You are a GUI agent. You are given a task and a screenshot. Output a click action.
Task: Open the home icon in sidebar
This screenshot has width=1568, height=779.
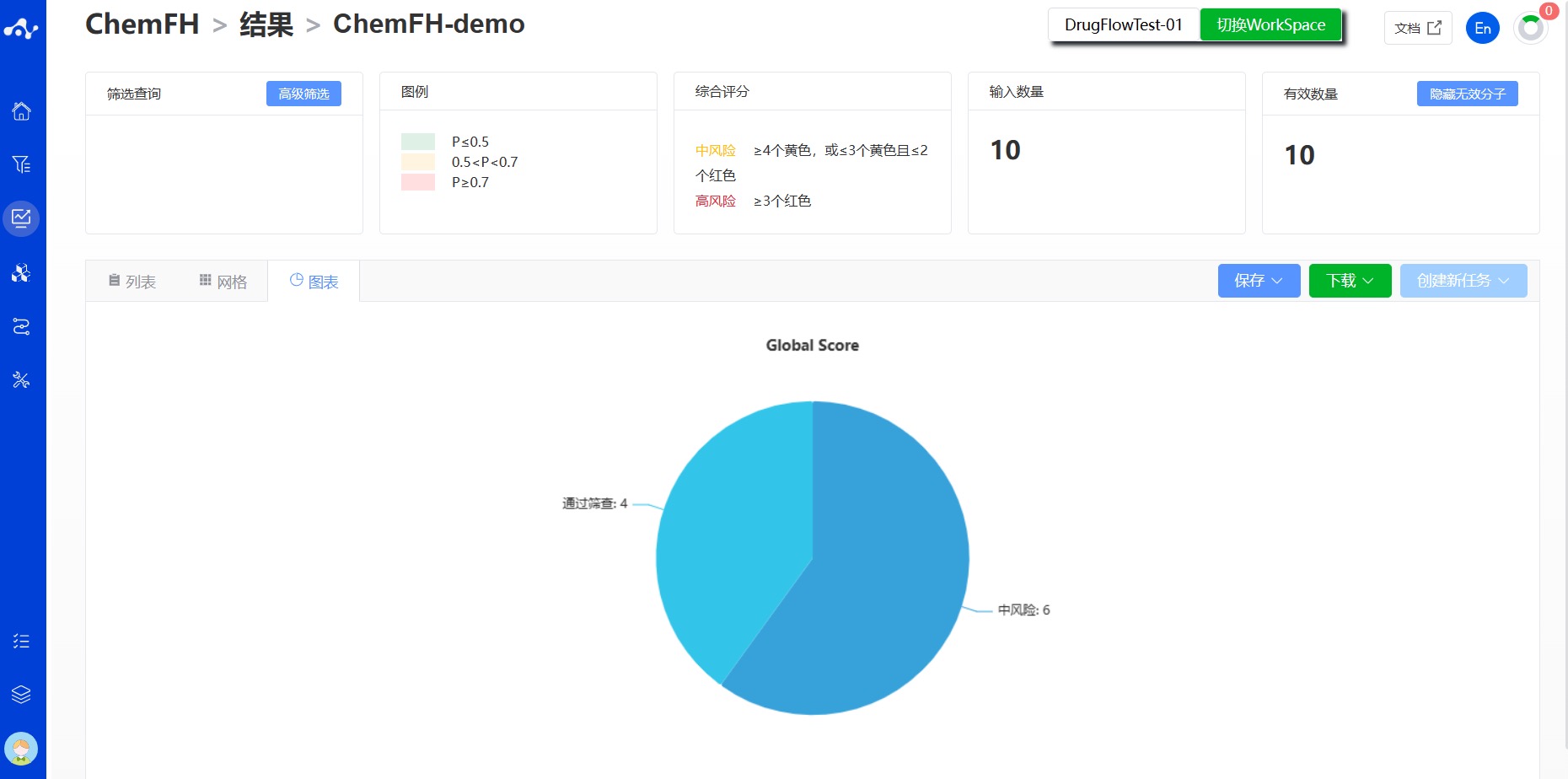point(21,110)
